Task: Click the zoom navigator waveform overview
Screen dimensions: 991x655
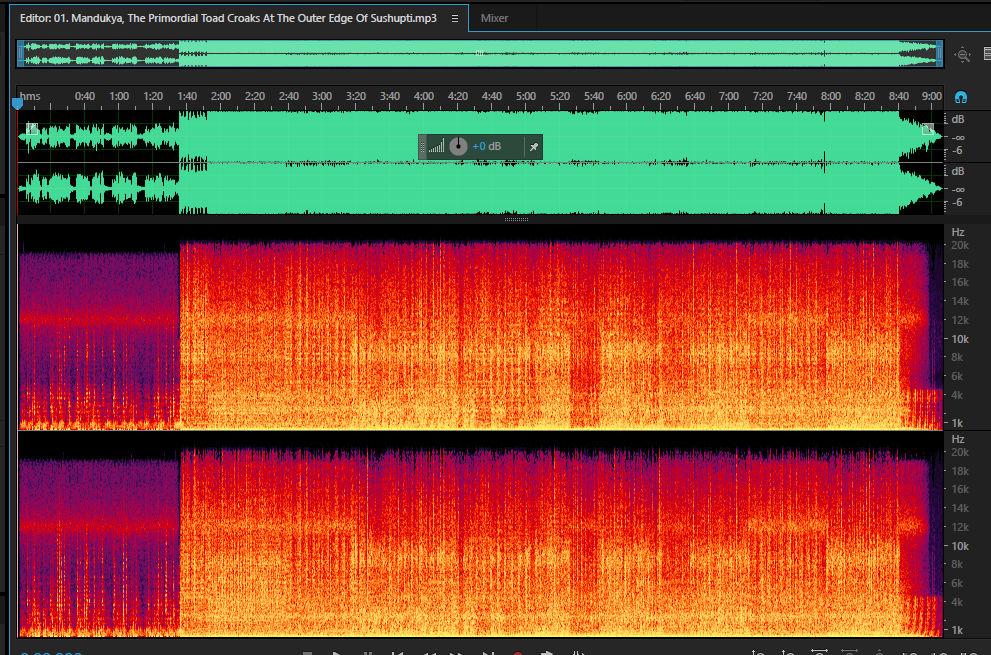Action: tap(480, 54)
